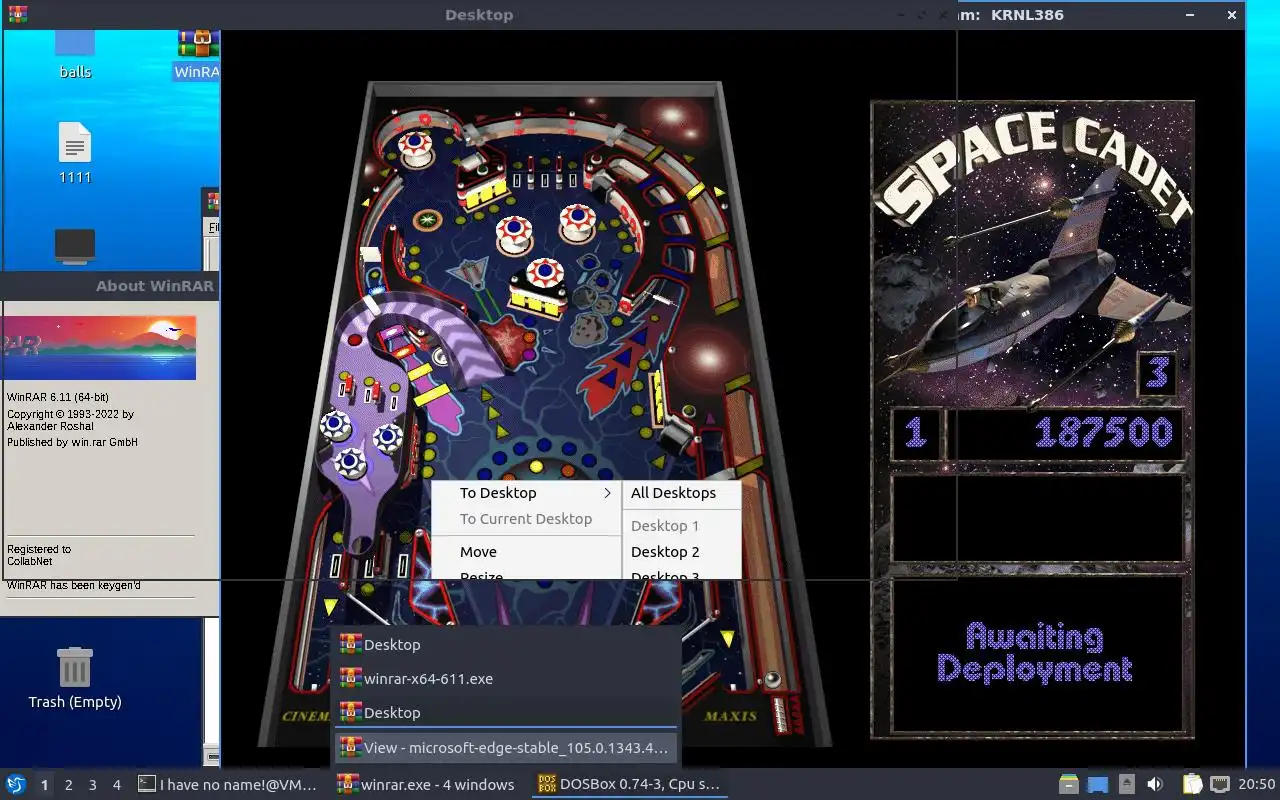Click the volume speaker tray icon
Screen dimensions: 1280x800
point(1155,784)
